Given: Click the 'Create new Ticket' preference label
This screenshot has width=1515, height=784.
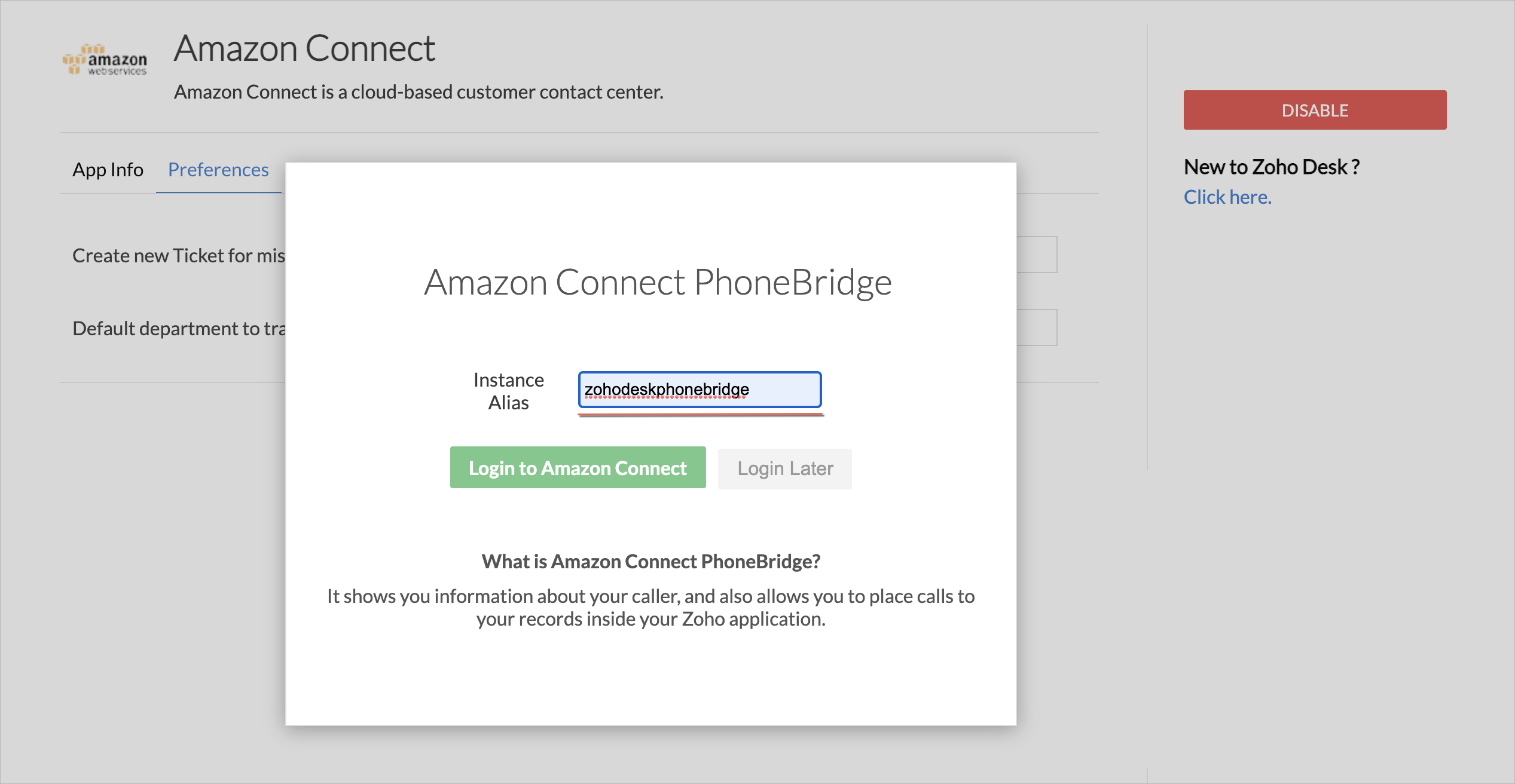Looking at the screenshot, I should (178, 256).
